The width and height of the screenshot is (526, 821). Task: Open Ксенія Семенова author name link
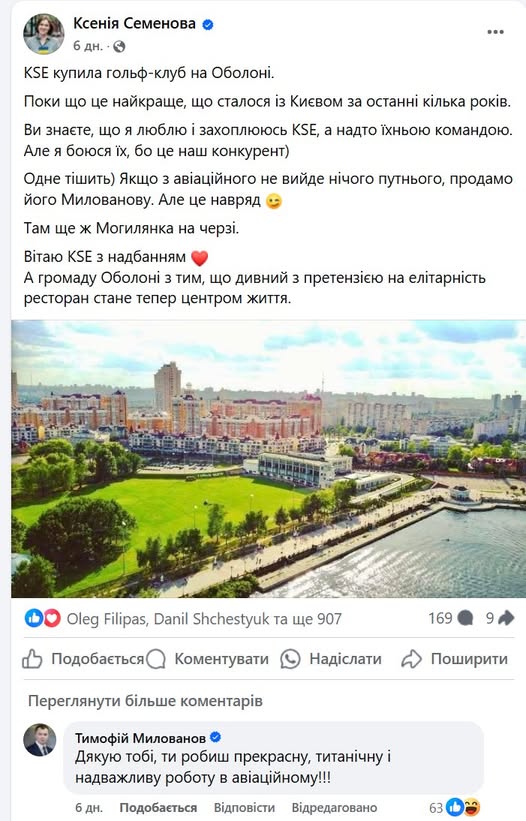click(x=134, y=24)
